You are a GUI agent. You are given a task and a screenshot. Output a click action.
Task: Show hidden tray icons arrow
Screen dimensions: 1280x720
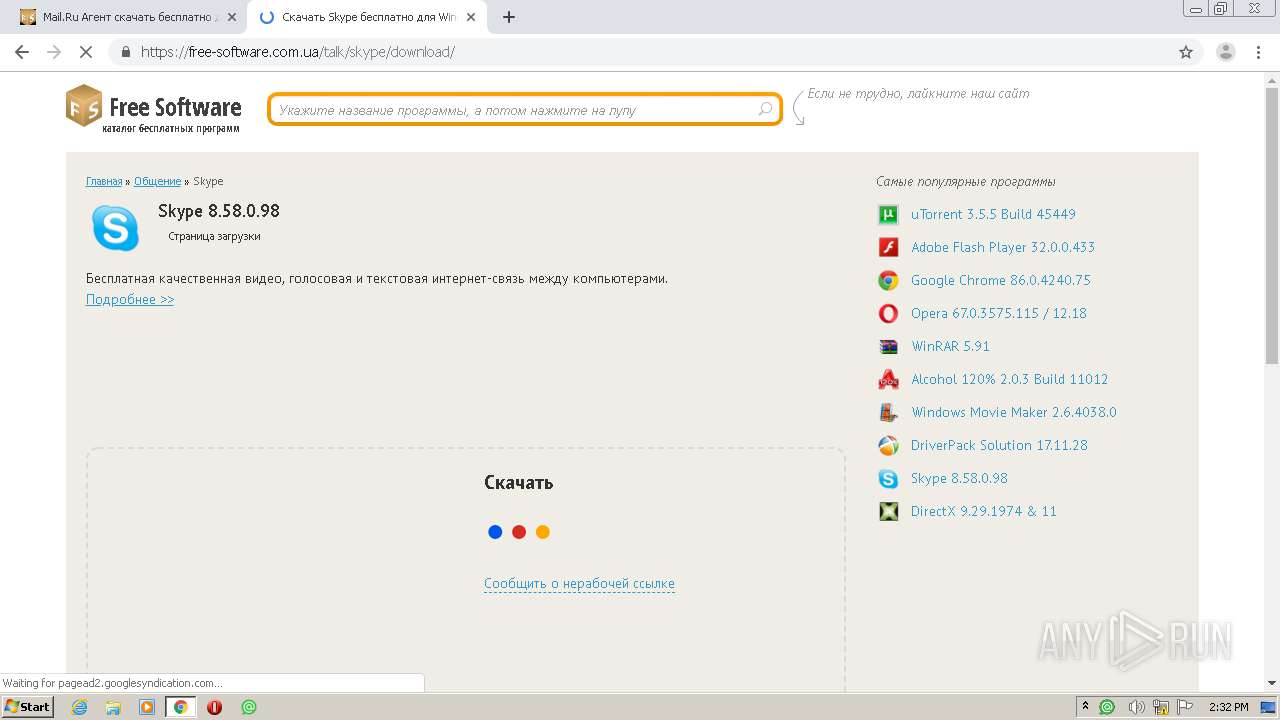click(1086, 706)
